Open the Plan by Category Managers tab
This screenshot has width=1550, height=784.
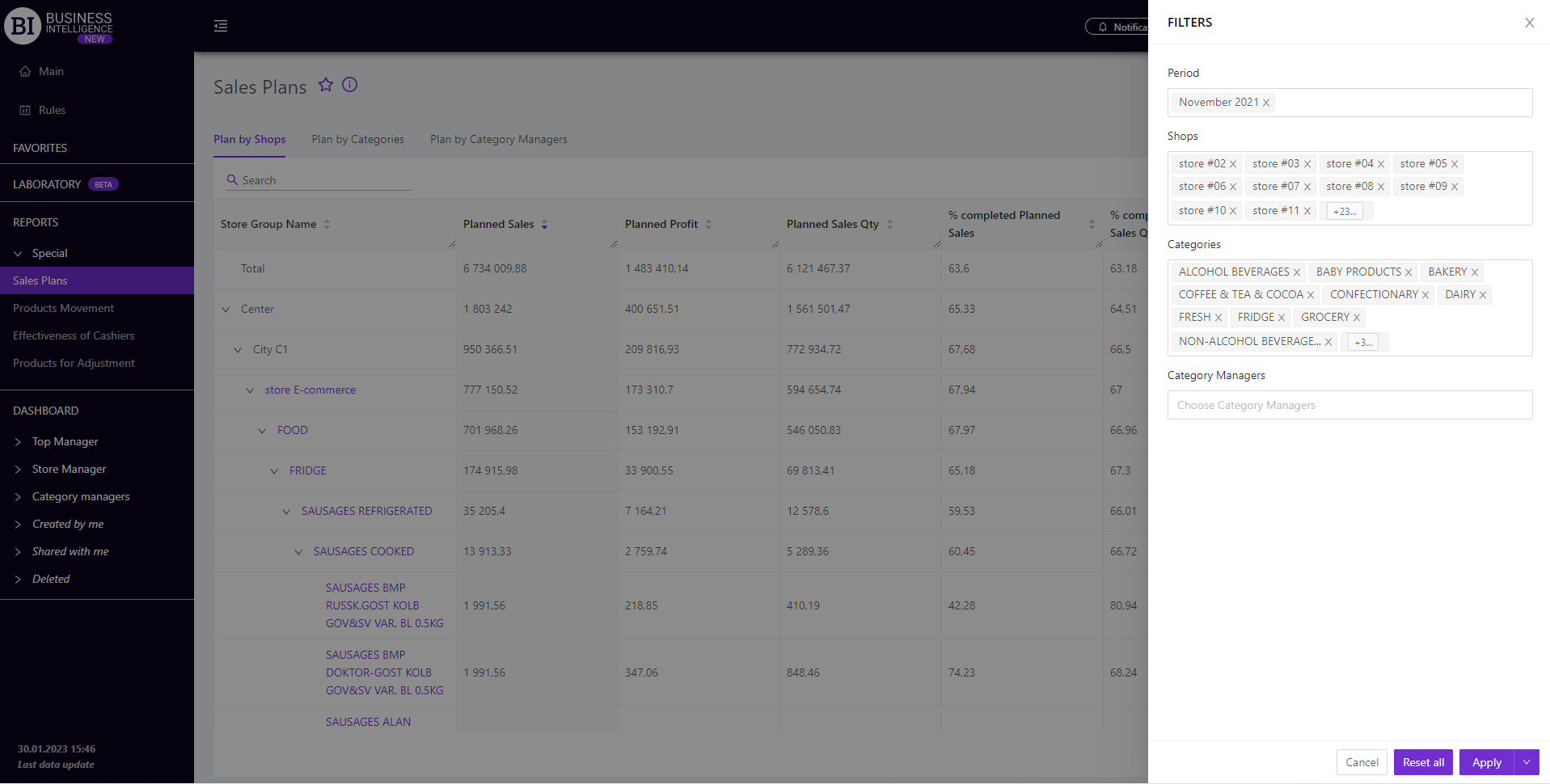(498, 139)
